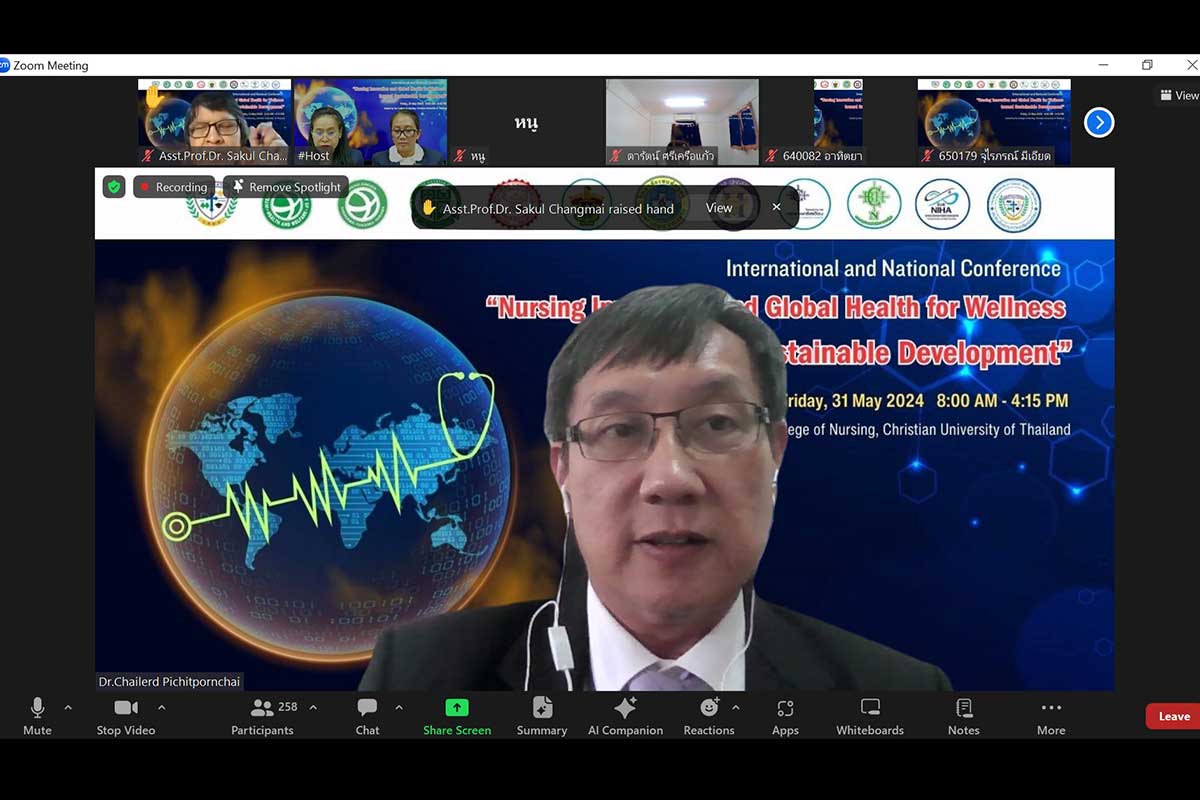Open the Apps panel

point(785,715)
